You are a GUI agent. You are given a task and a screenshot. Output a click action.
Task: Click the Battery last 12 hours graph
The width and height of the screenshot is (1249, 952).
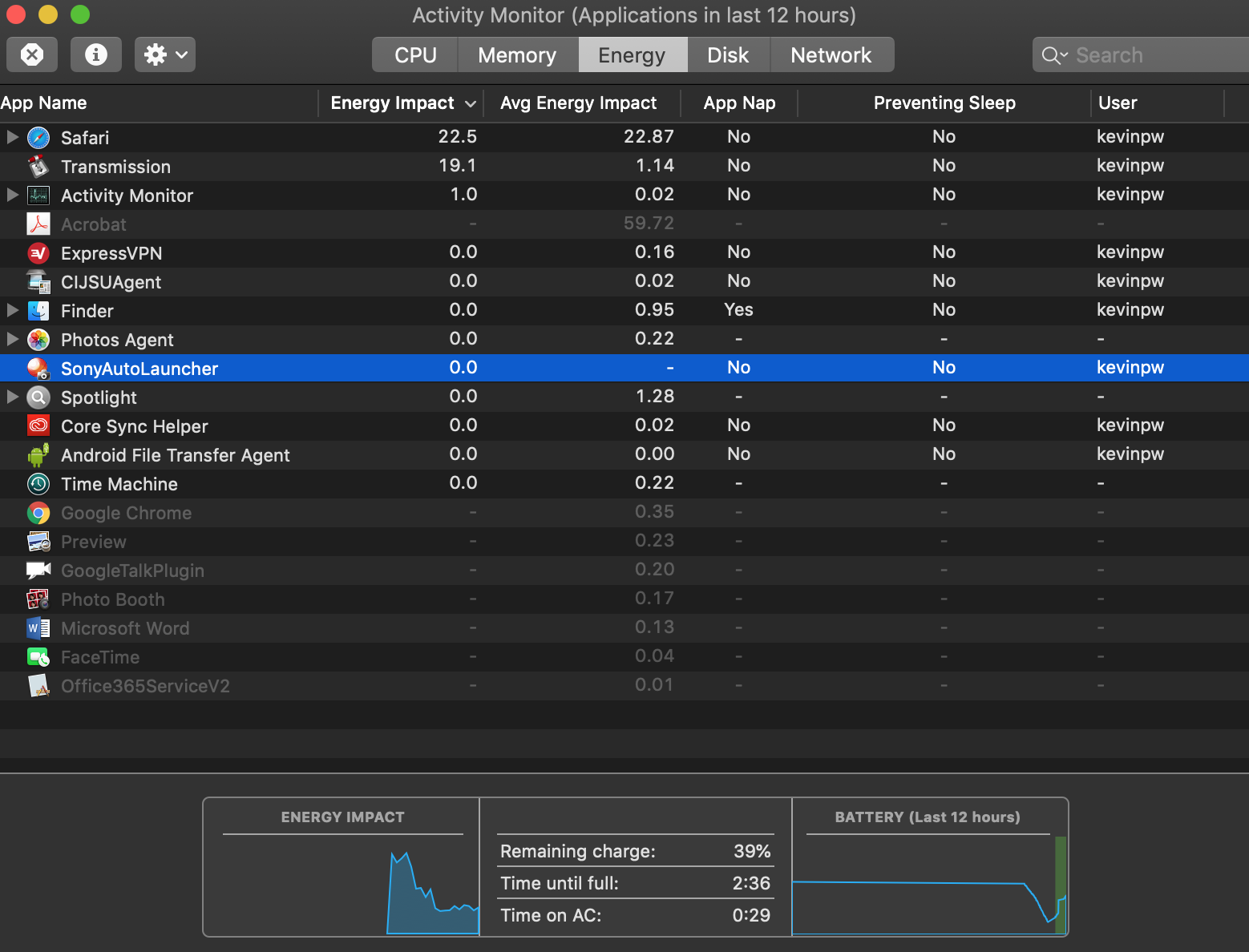tap(930, 885)
